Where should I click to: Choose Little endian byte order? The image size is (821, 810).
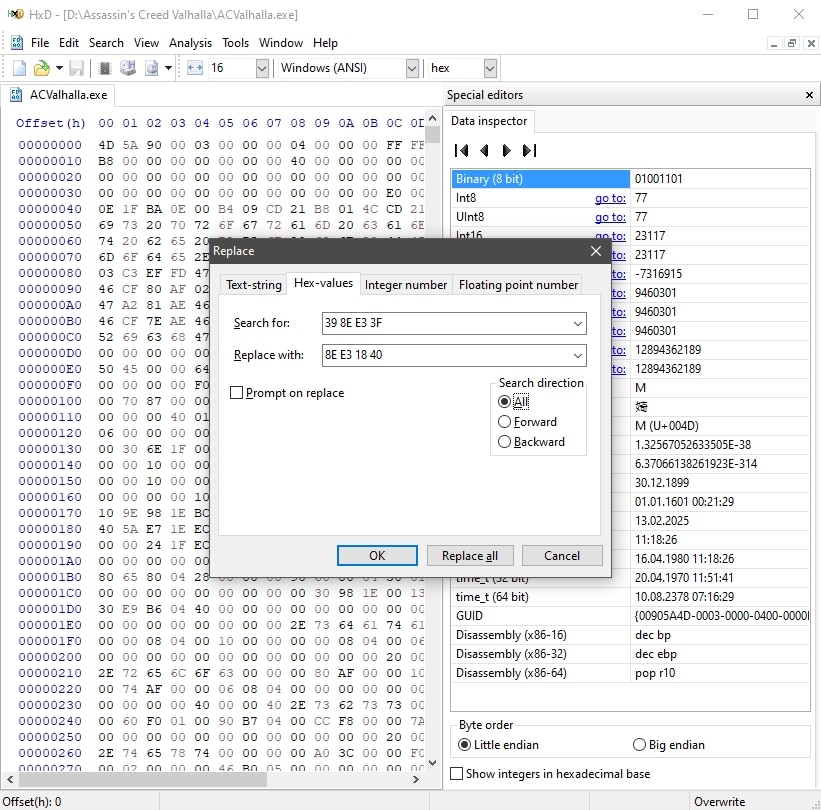click(x=464, y=745)
